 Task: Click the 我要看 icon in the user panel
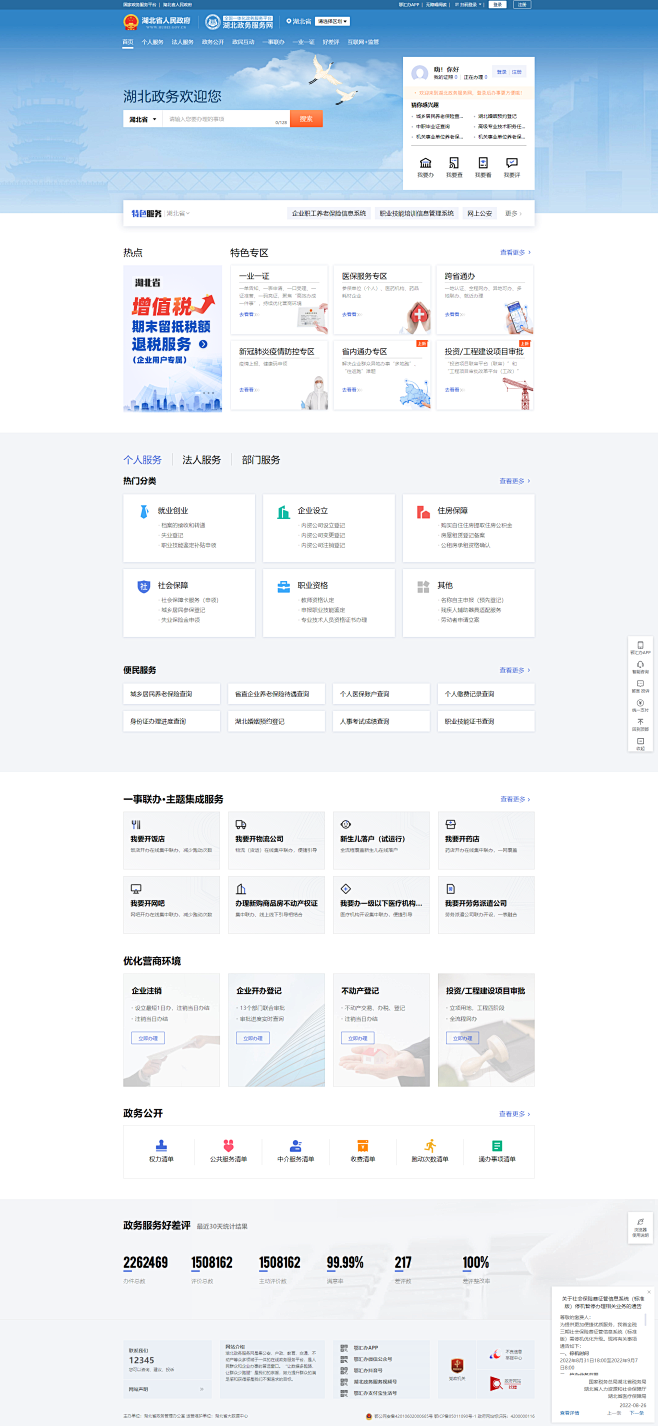[483, 163]
